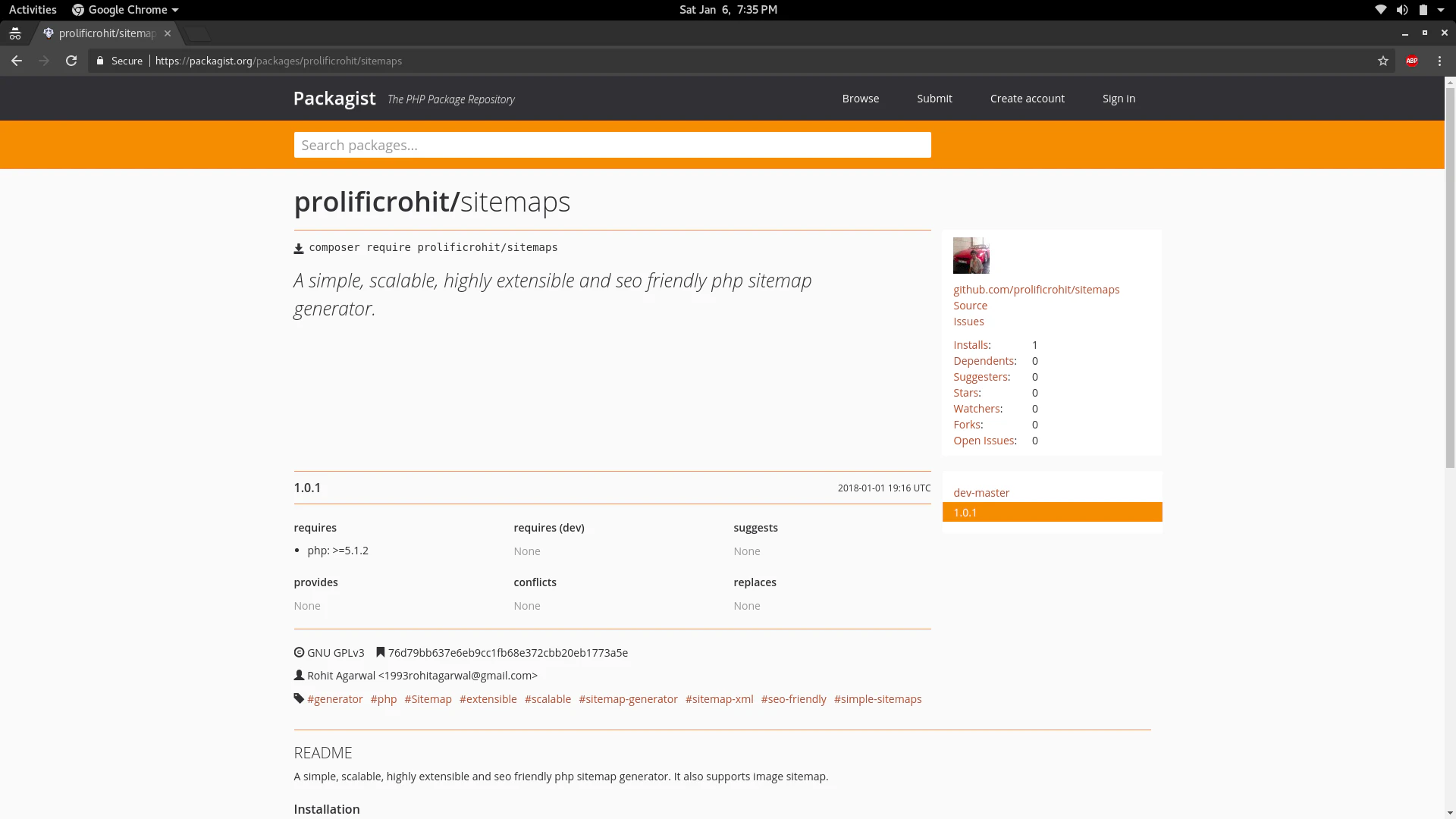Open Chrome's three-dot menu

[x=1439, y=61]
